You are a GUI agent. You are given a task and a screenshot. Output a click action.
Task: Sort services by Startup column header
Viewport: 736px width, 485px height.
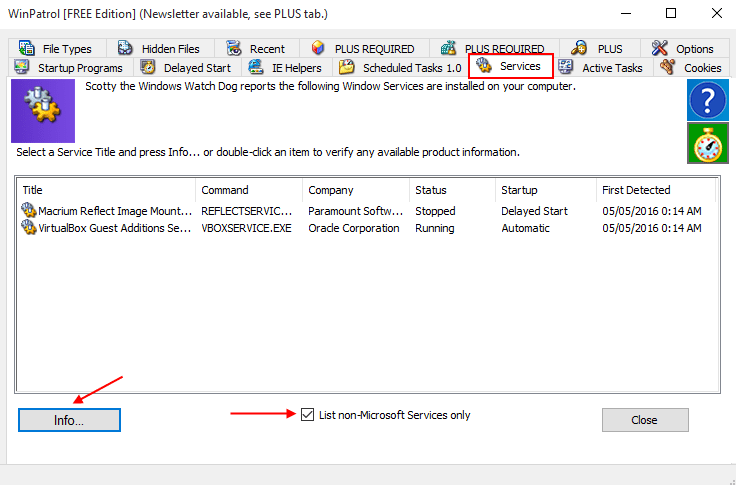pyautogui.click(x=546, y=190)
